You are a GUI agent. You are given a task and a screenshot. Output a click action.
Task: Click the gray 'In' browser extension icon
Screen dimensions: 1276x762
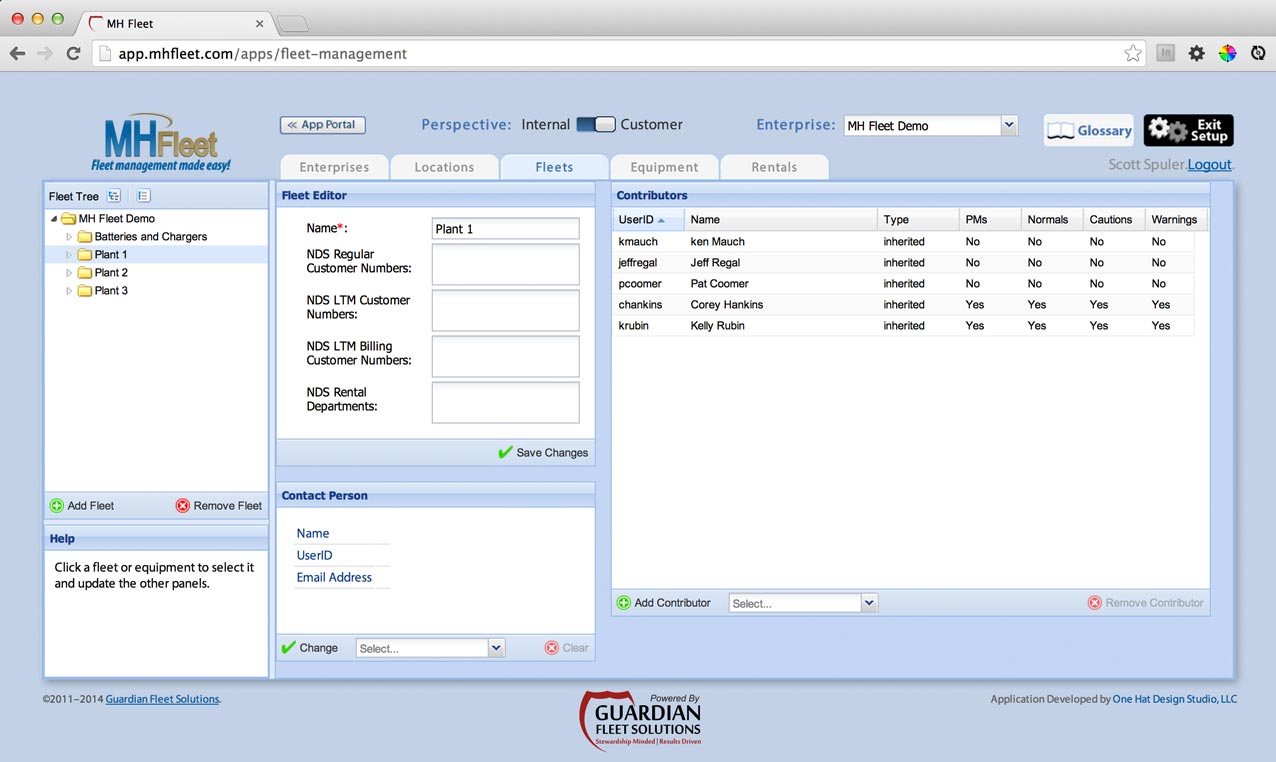pos(1165,54)
